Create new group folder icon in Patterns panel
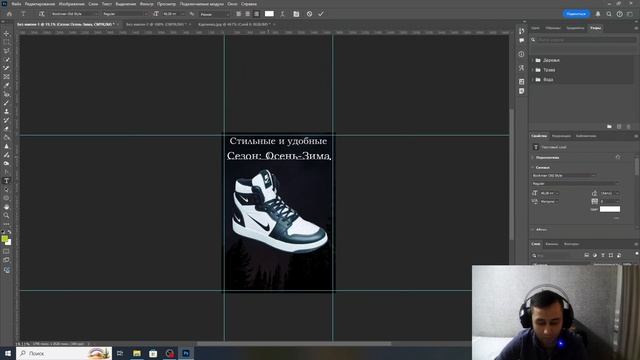Screen dimensions: 640x360 [609, 127]
